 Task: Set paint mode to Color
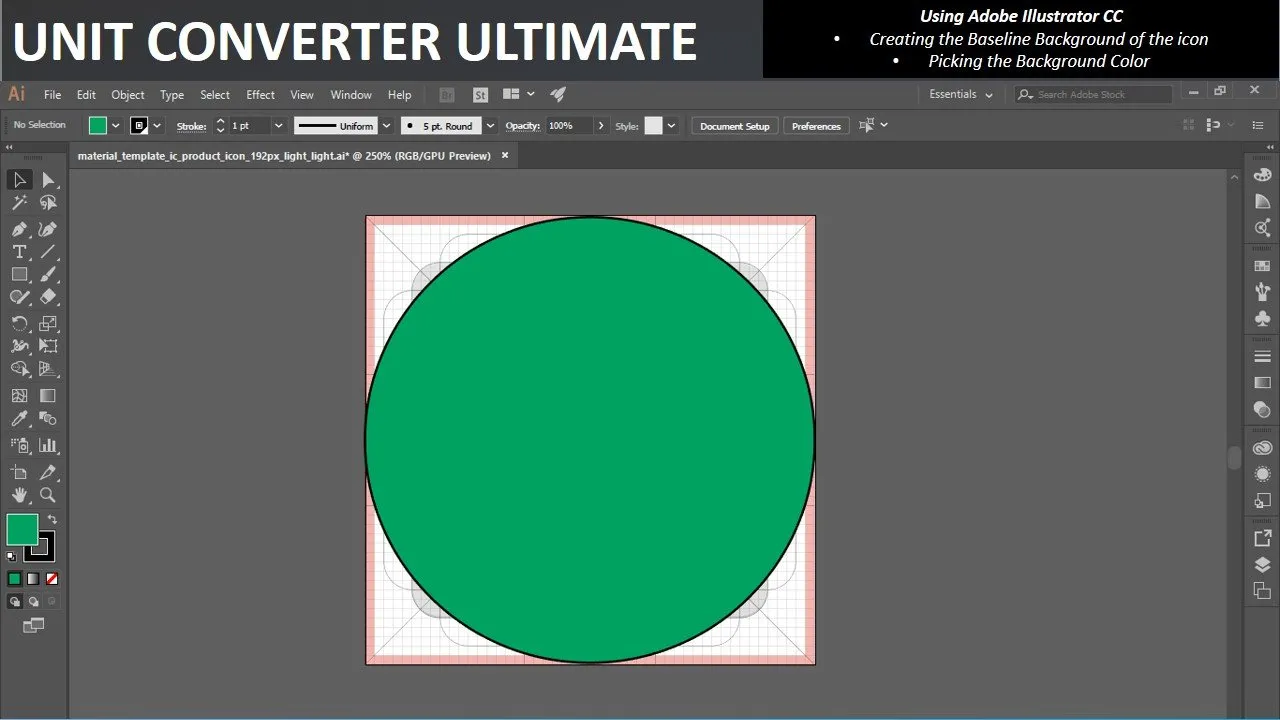(14, 578)
